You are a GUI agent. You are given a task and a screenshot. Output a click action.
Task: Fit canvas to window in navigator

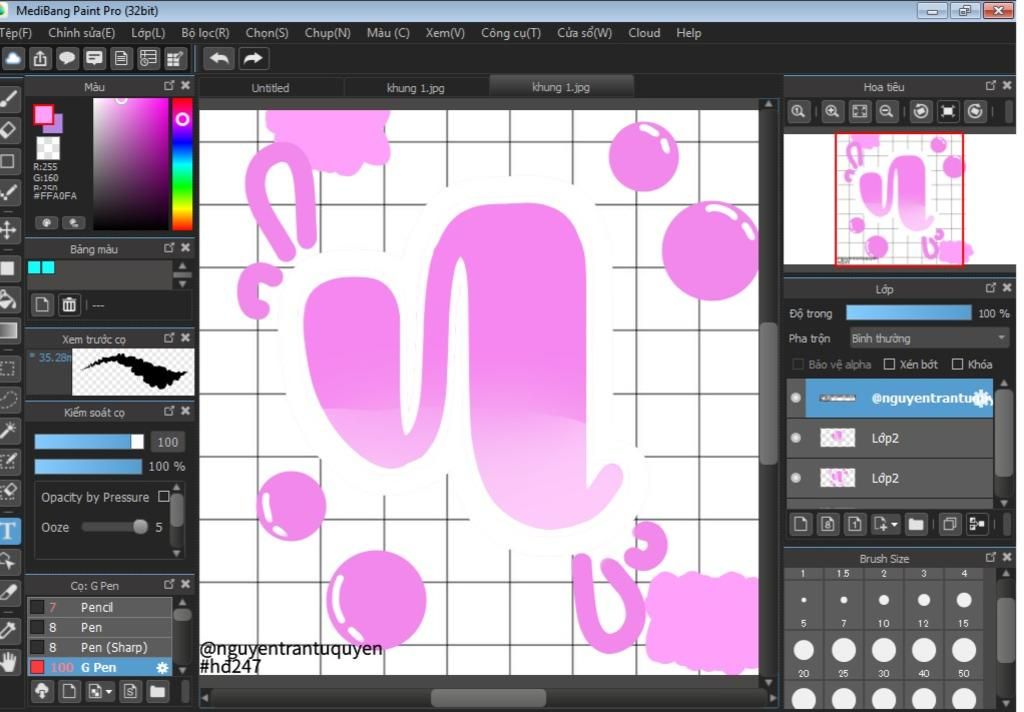(x=859, y=112)
